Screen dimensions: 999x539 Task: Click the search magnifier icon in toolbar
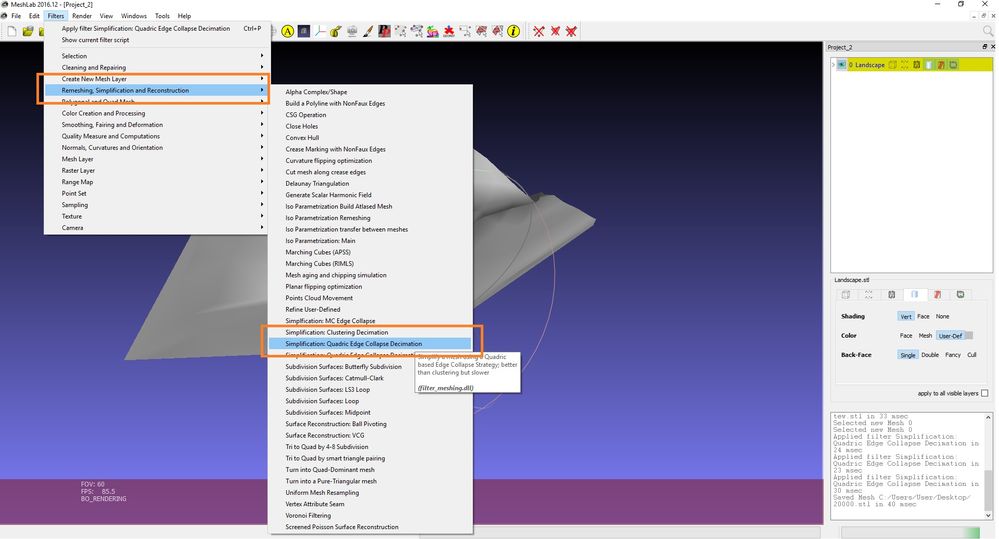coord(988,31)
